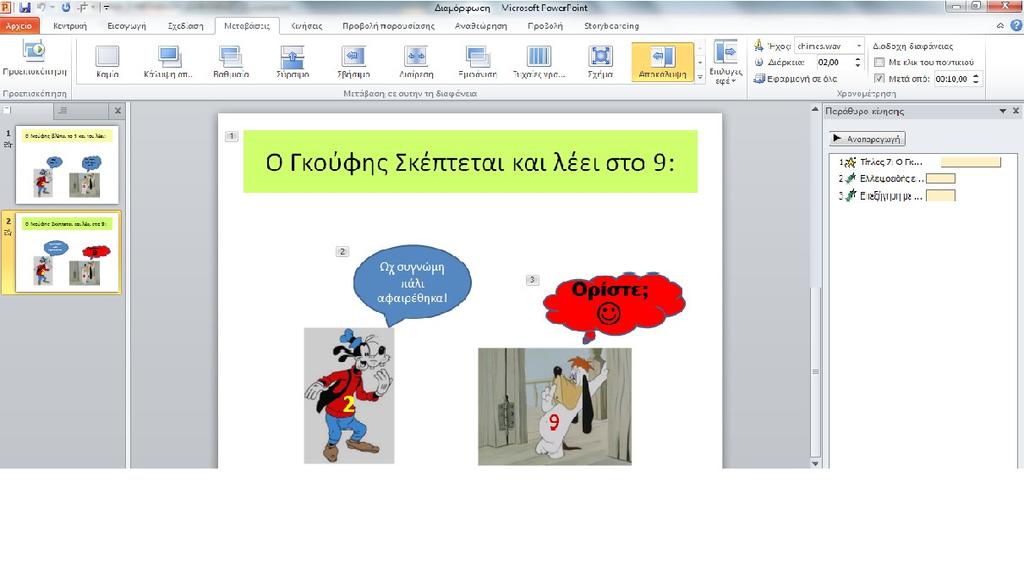Toggle the 'Μετά από' advance checkbox
Viewport: 1024px width, 570px height.
[879, 78]
